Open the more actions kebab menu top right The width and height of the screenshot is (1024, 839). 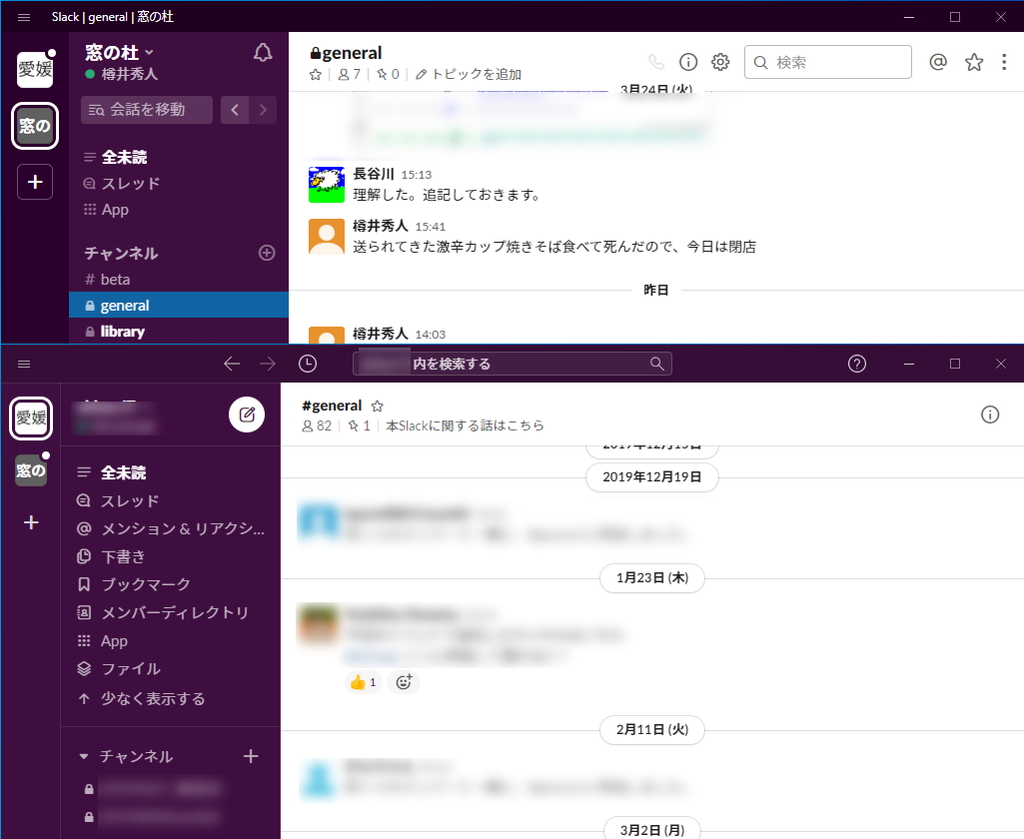[1004, 62]
